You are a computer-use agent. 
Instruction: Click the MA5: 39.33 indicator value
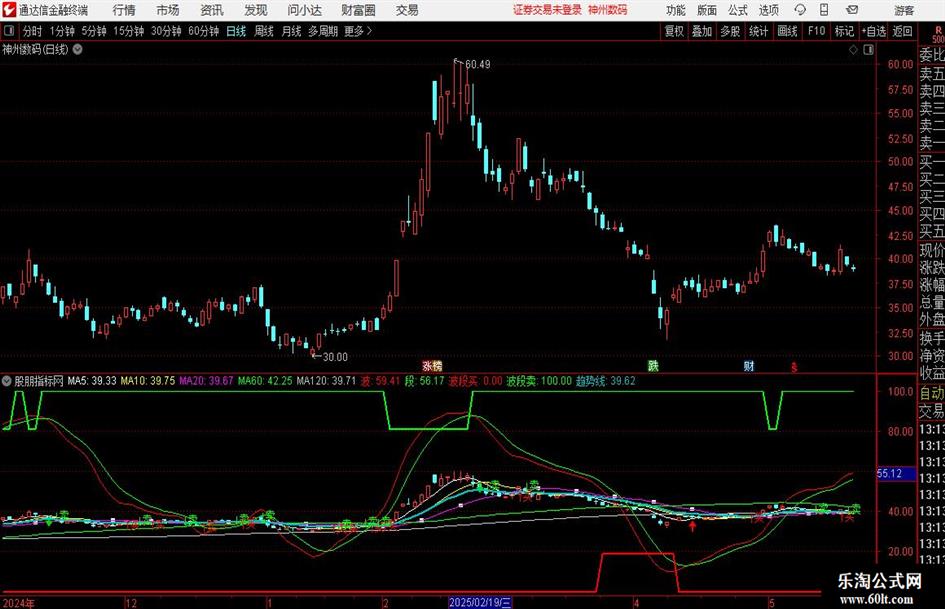click(92, 381)
